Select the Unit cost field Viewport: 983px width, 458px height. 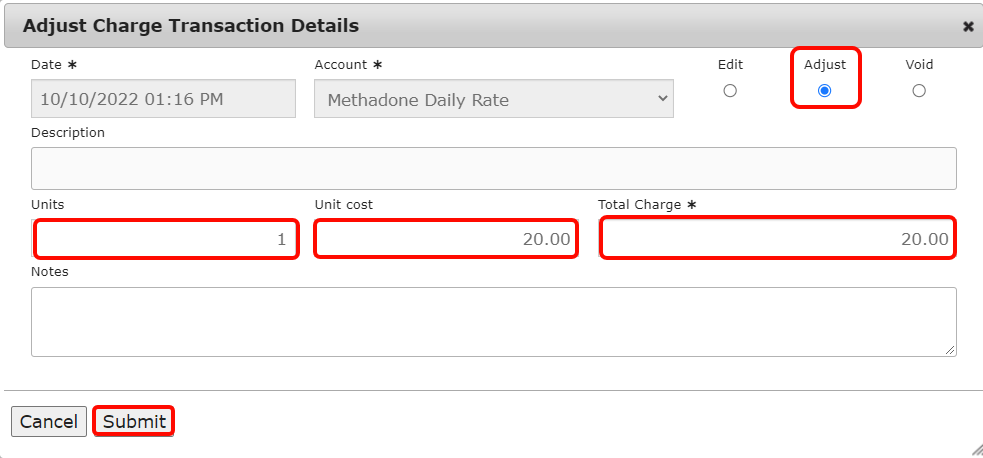point(446,240)
